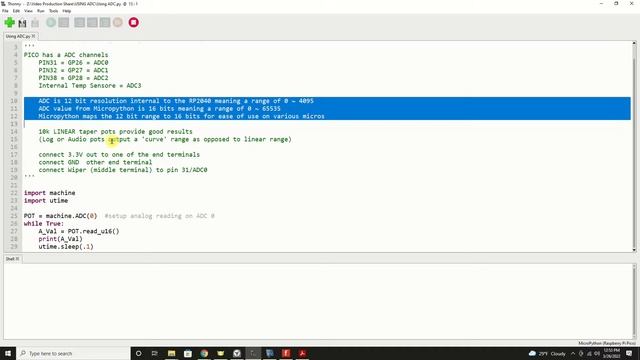
Task: Open the File menu
Action: 5,11
